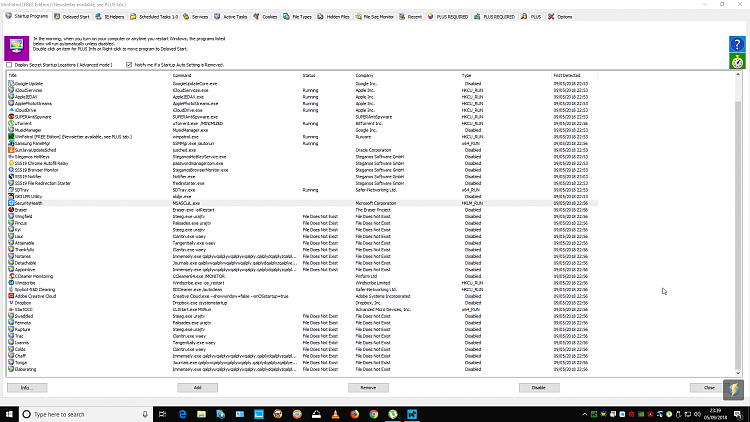Screen dimensions: 750x422
Task: Switch to the IE Helpers tab
Action: [x=110, y=17]
